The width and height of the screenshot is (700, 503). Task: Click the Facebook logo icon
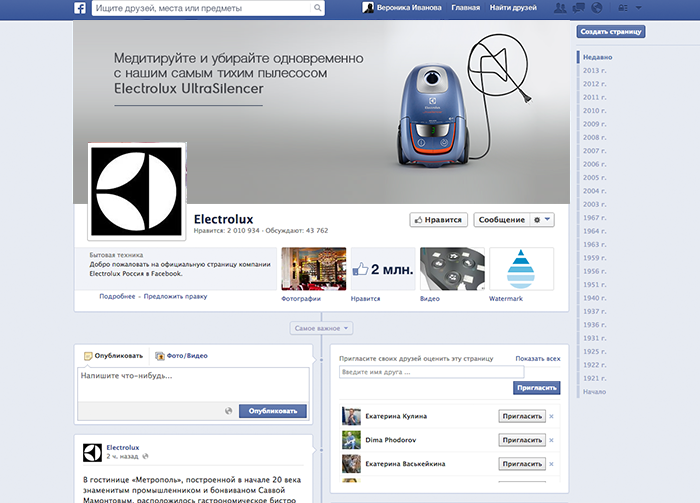tap(80, 8)
